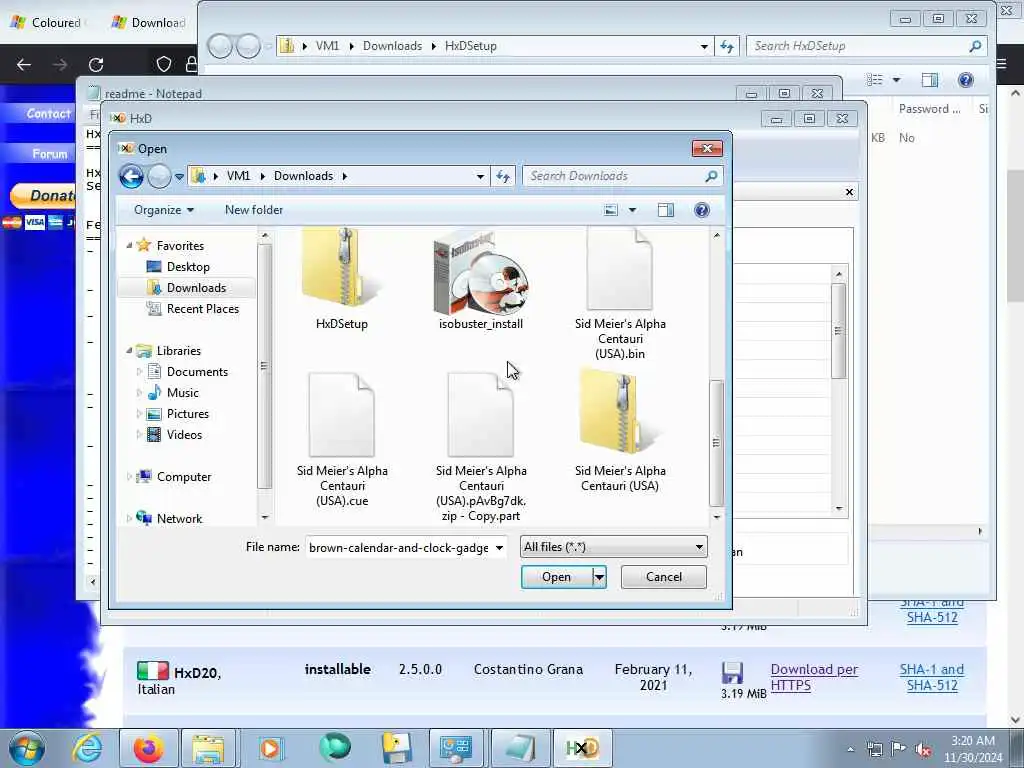The height and width of the screenshot is (768, 1024).
Task: Click Download per HTTPS link for HxD20 Italian
Action: click(x=814, y=678)
